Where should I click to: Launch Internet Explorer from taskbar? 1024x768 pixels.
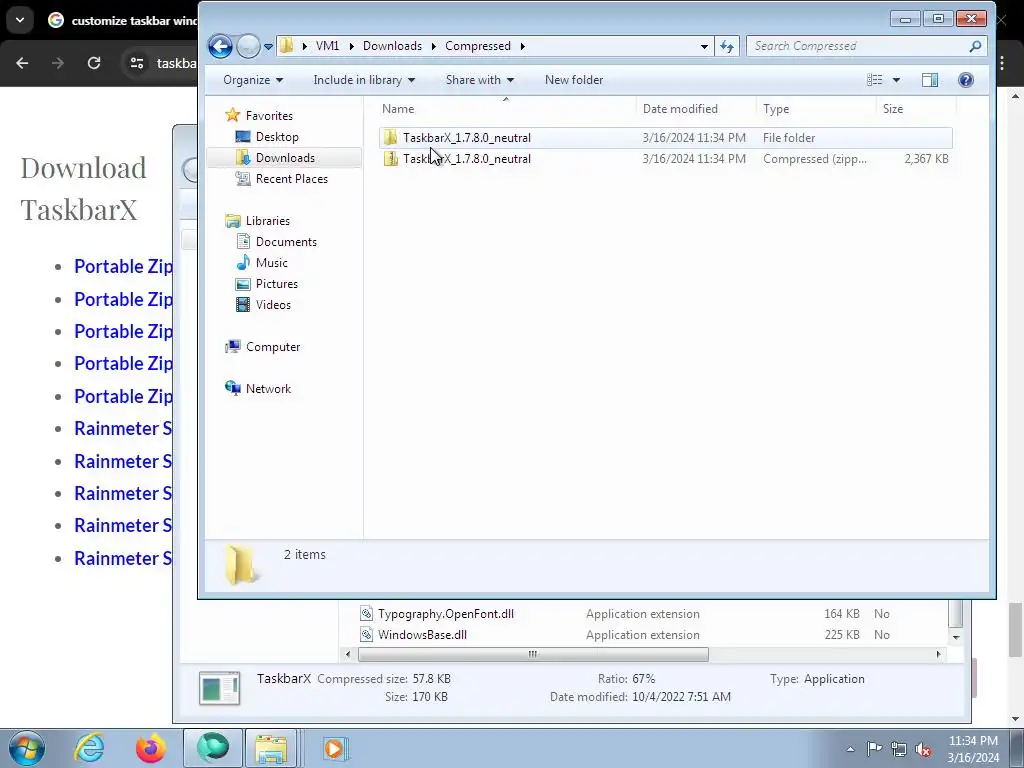89,748
